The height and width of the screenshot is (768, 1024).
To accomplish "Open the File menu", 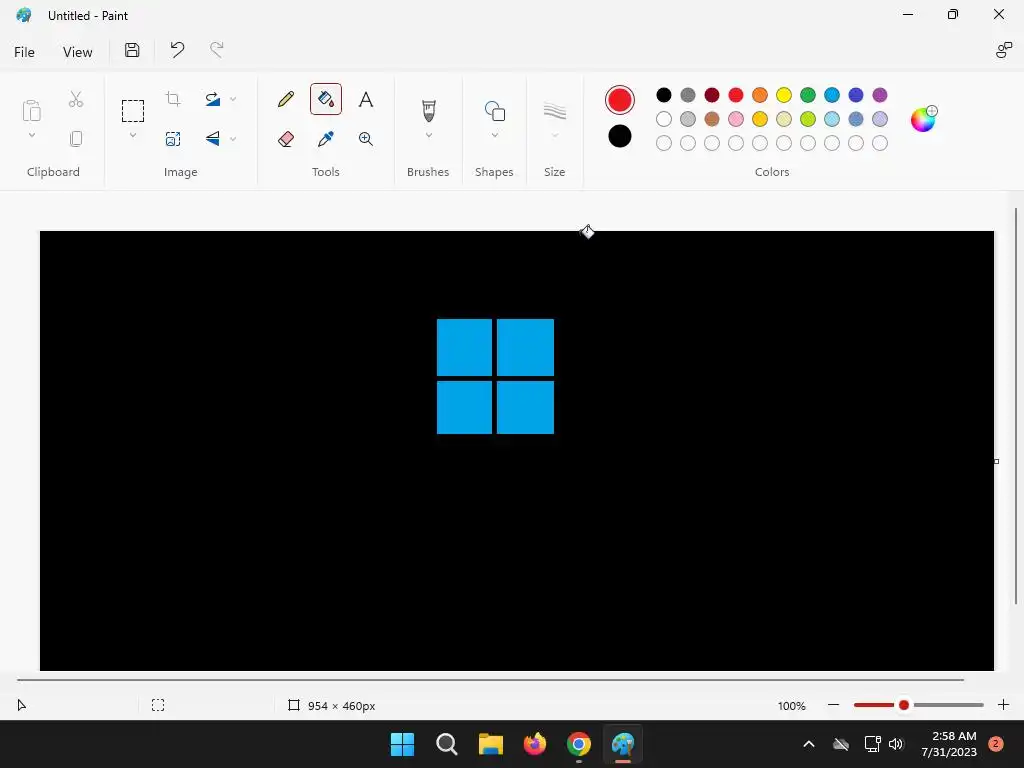I will [x=24, y=52].
